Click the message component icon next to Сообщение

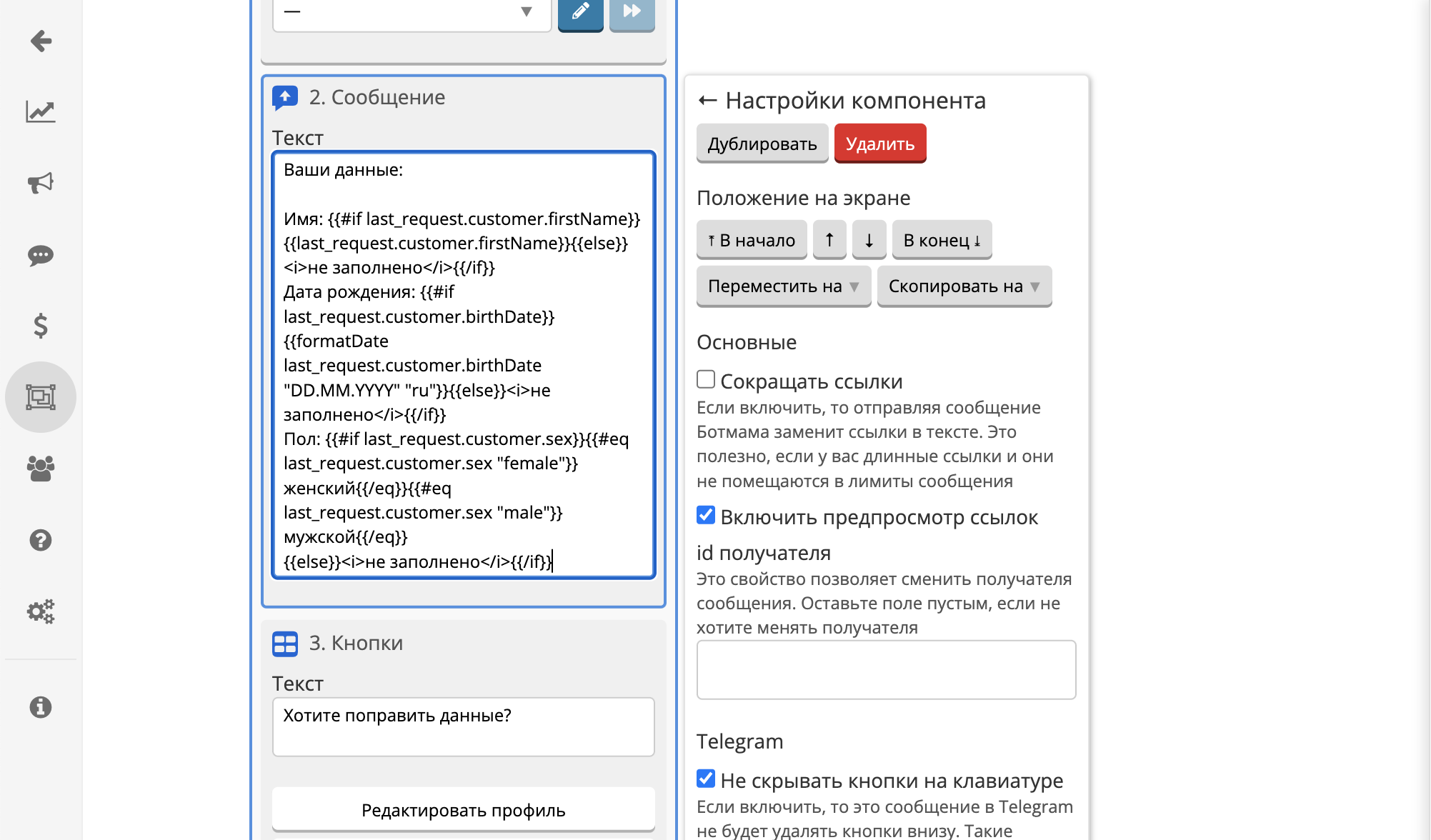tap(285, 98)
